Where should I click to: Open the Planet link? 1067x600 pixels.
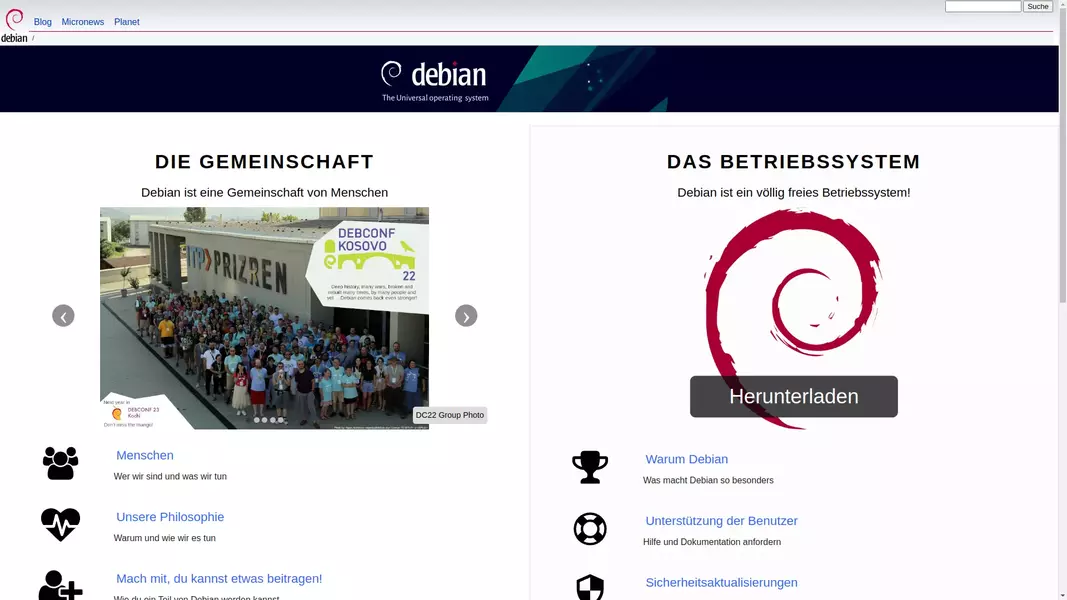(127, 22)
